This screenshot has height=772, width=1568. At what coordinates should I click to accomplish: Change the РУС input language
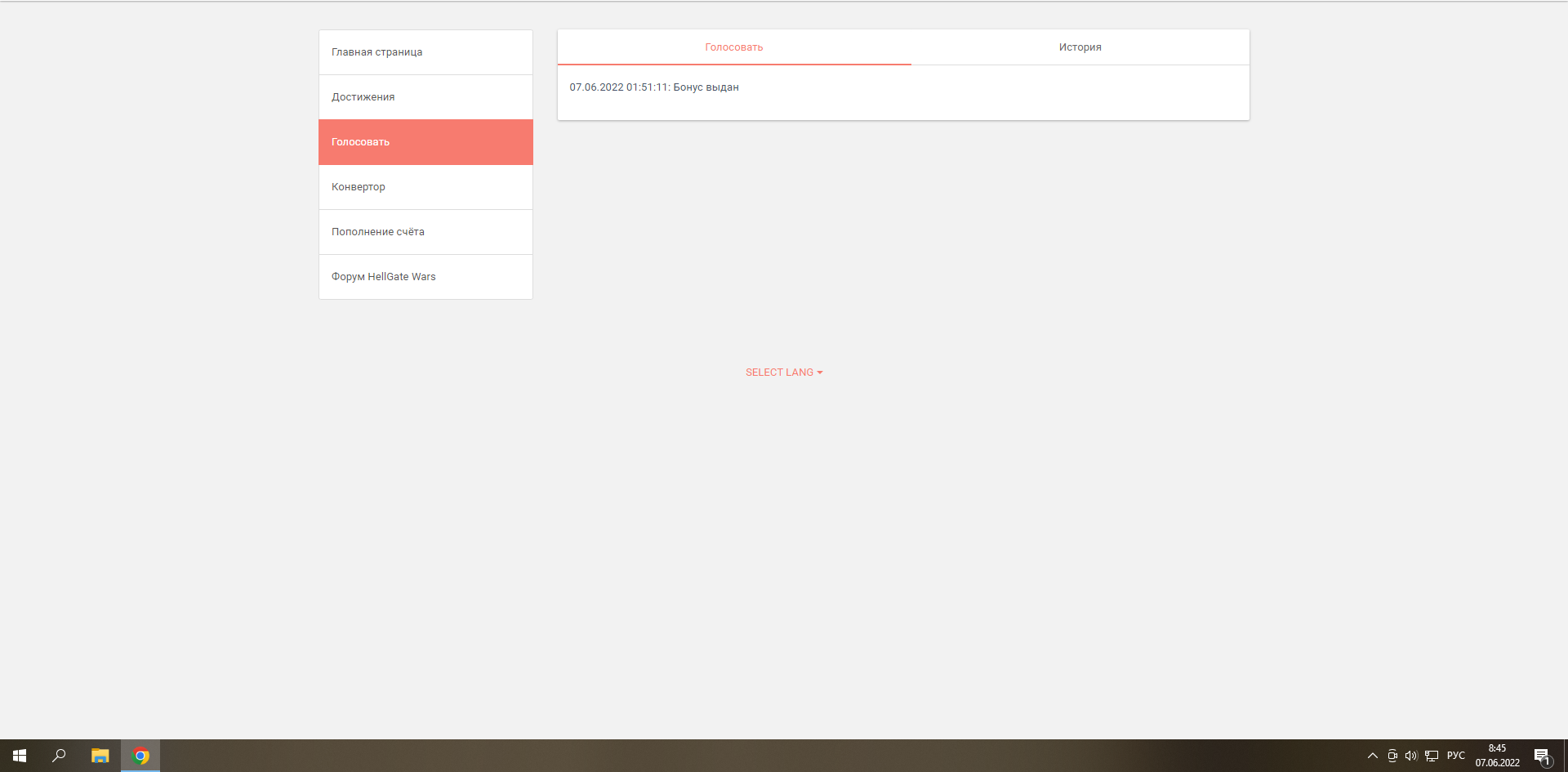[x=1456, y=756]
